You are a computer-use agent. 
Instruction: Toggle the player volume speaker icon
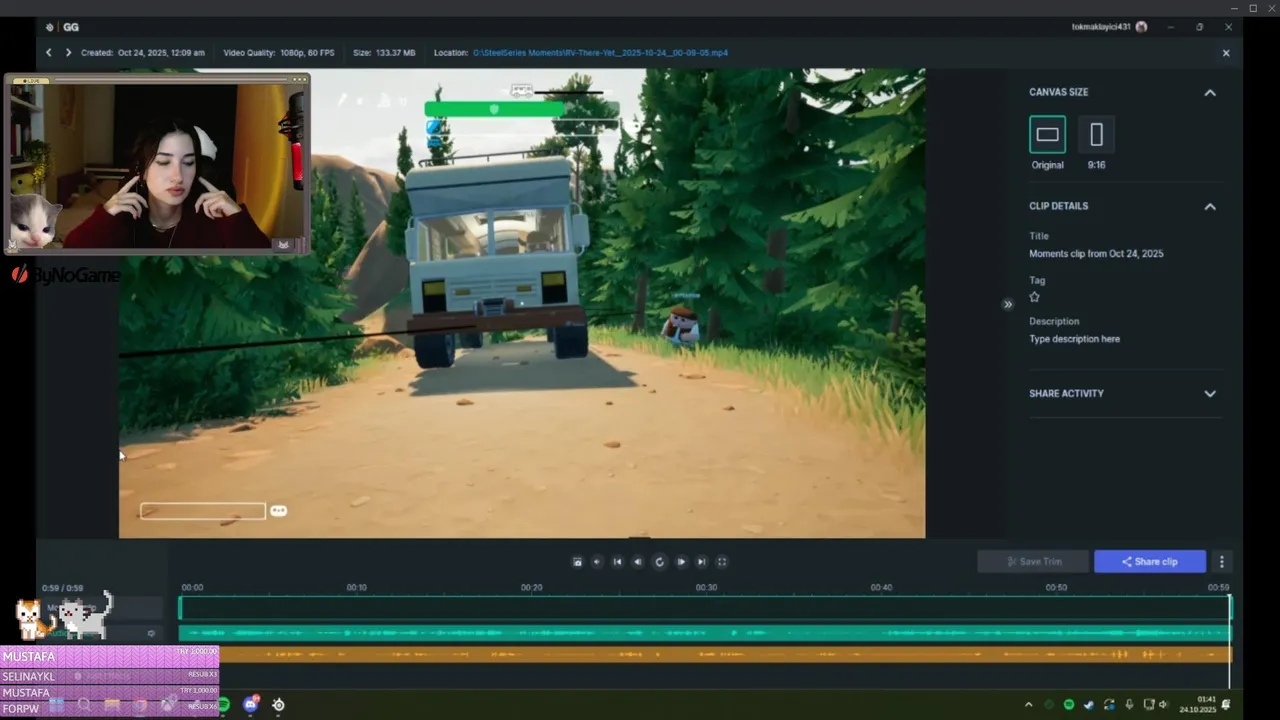pos(597,562)
